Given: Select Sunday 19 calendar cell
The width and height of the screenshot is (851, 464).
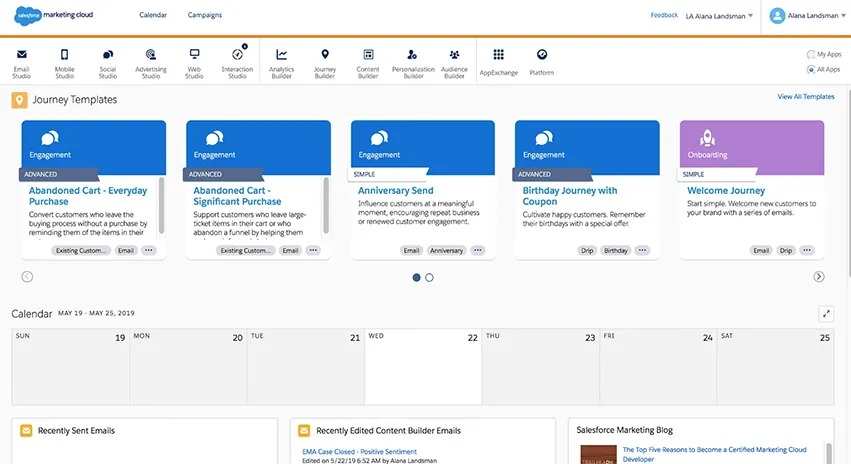Looking at the screenshot, I should [71, 366].
